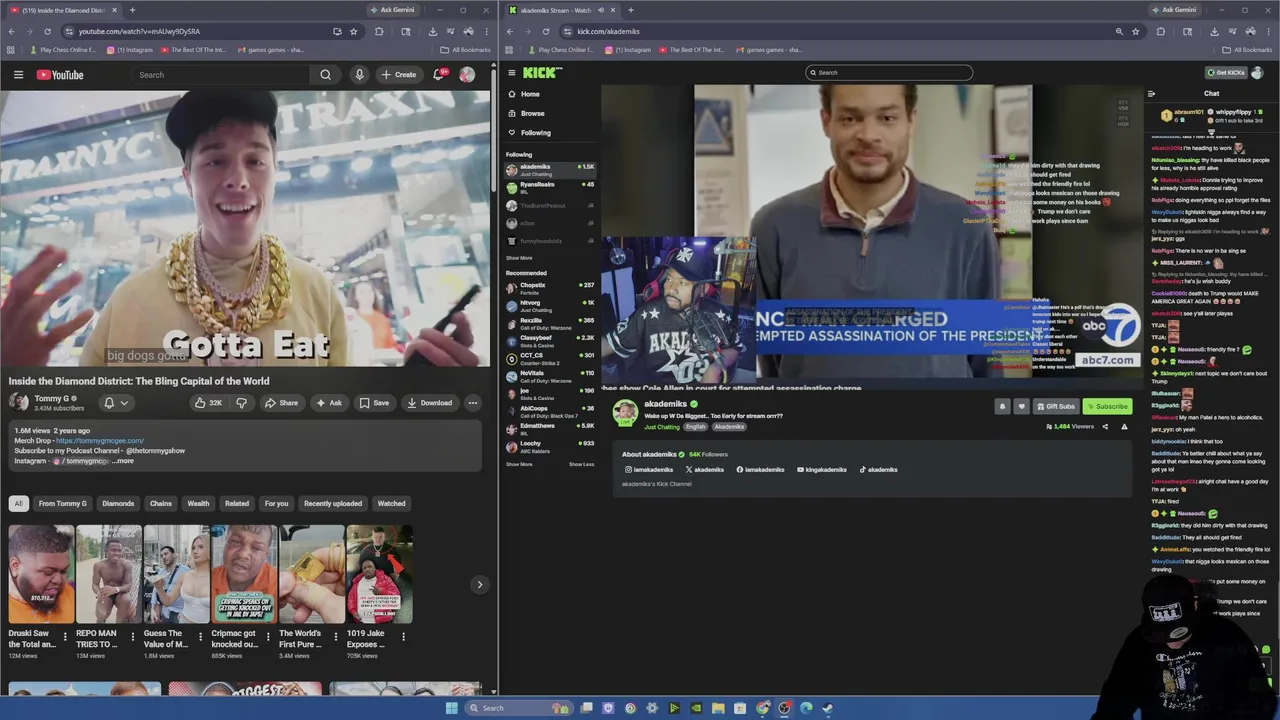Report stream via warning triangle icon
Screen dimensions: 1280x720
(1124, 427)
